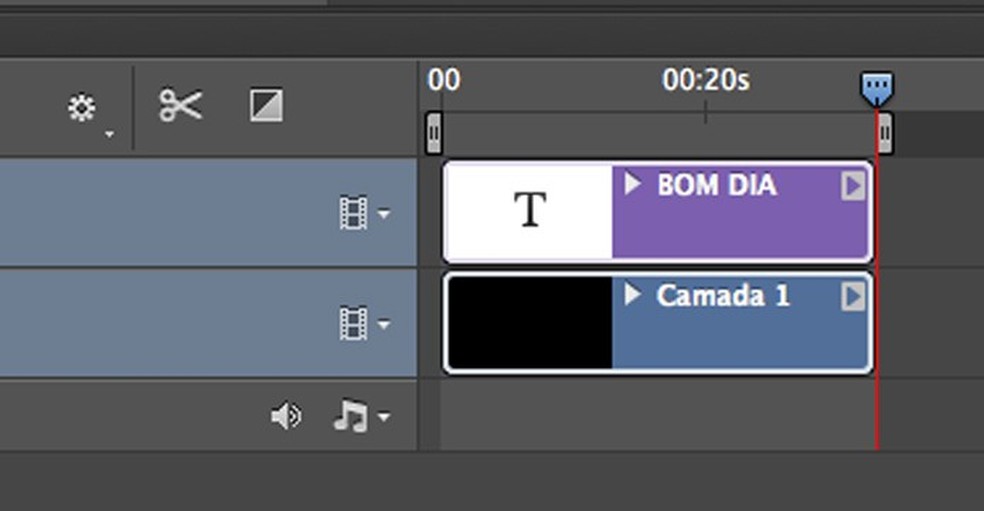Open the music note audio dropdown
984x511 pixels.
click(359, 416)
